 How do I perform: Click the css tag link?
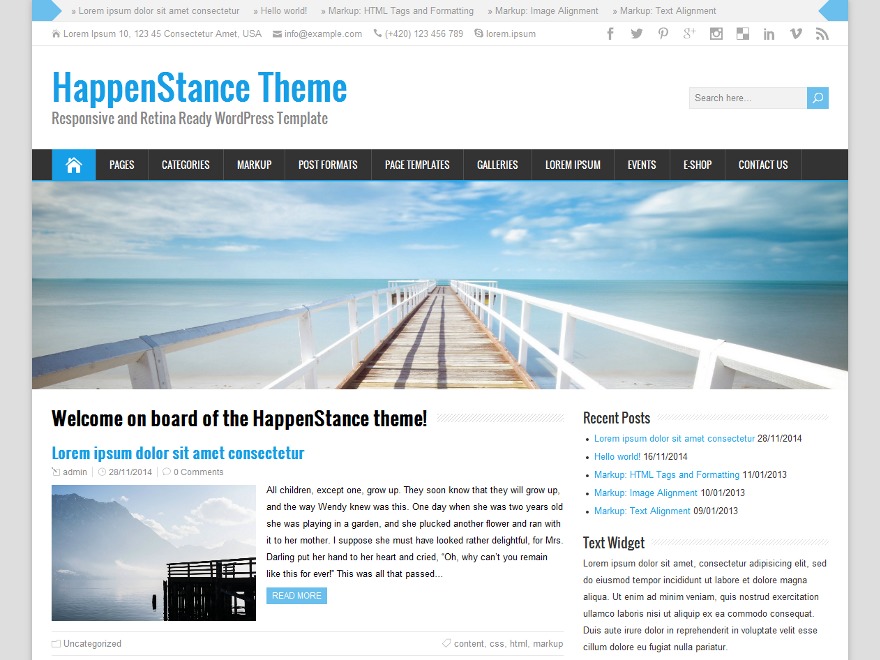pyautogui.click(x=496, y=644)
